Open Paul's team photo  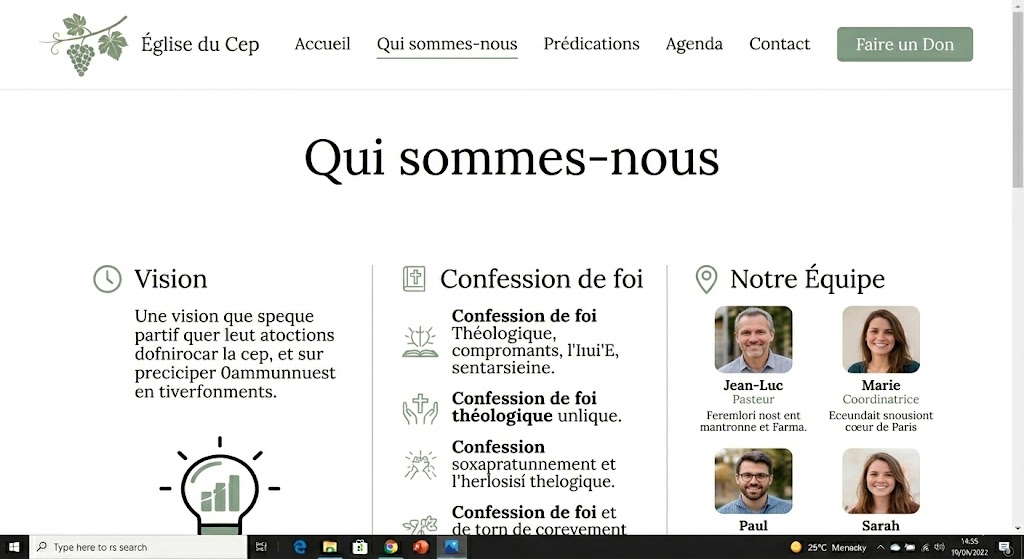[753, 481]
